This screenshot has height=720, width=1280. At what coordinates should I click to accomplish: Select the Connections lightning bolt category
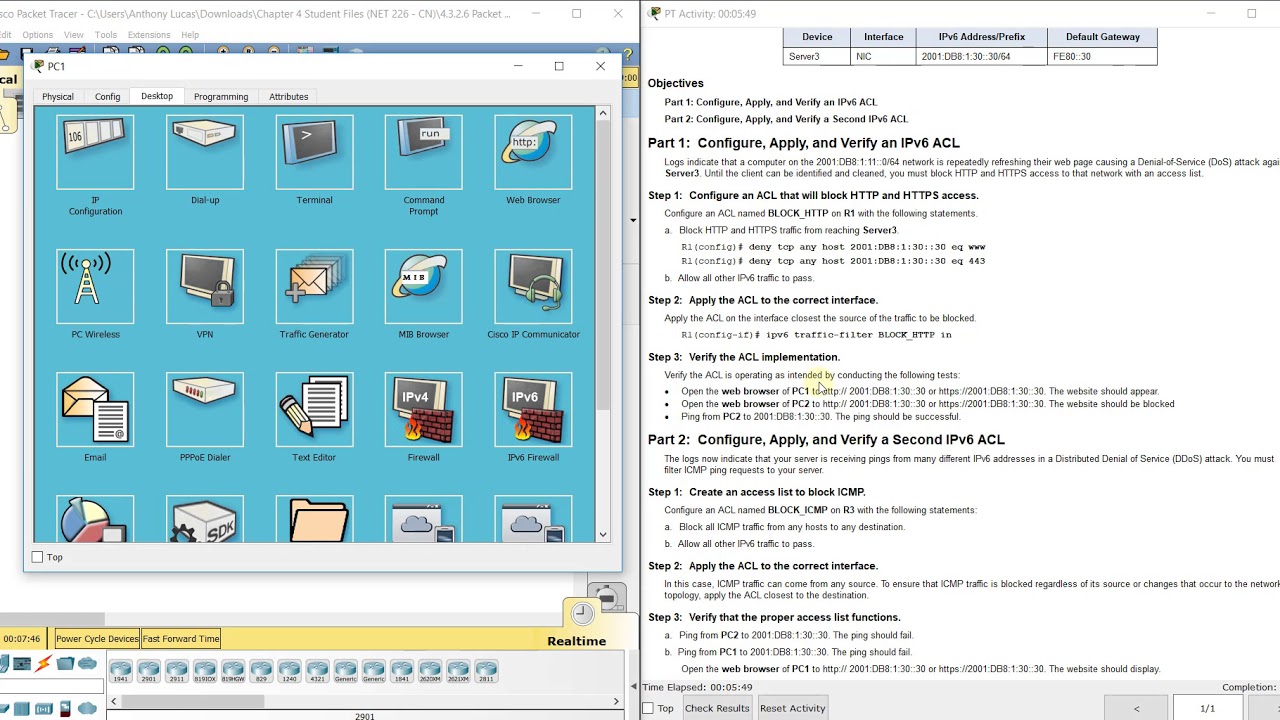[x=43, y=664]
